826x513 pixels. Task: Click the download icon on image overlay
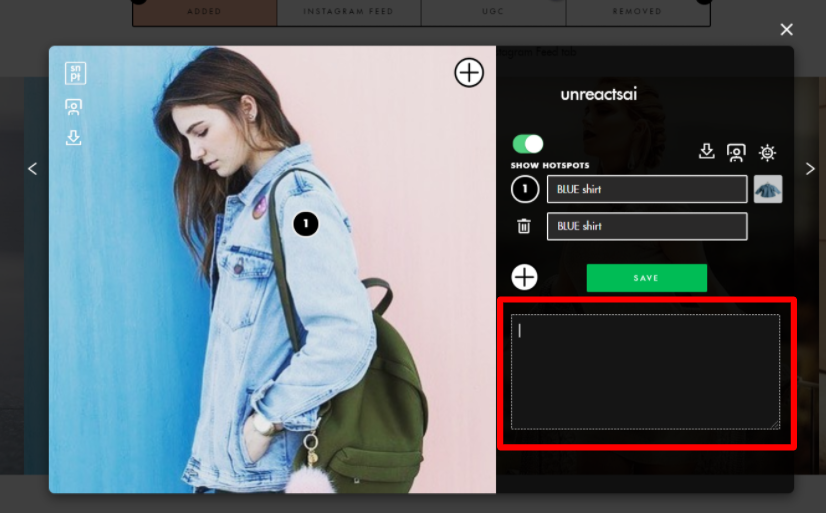(73, 137)
